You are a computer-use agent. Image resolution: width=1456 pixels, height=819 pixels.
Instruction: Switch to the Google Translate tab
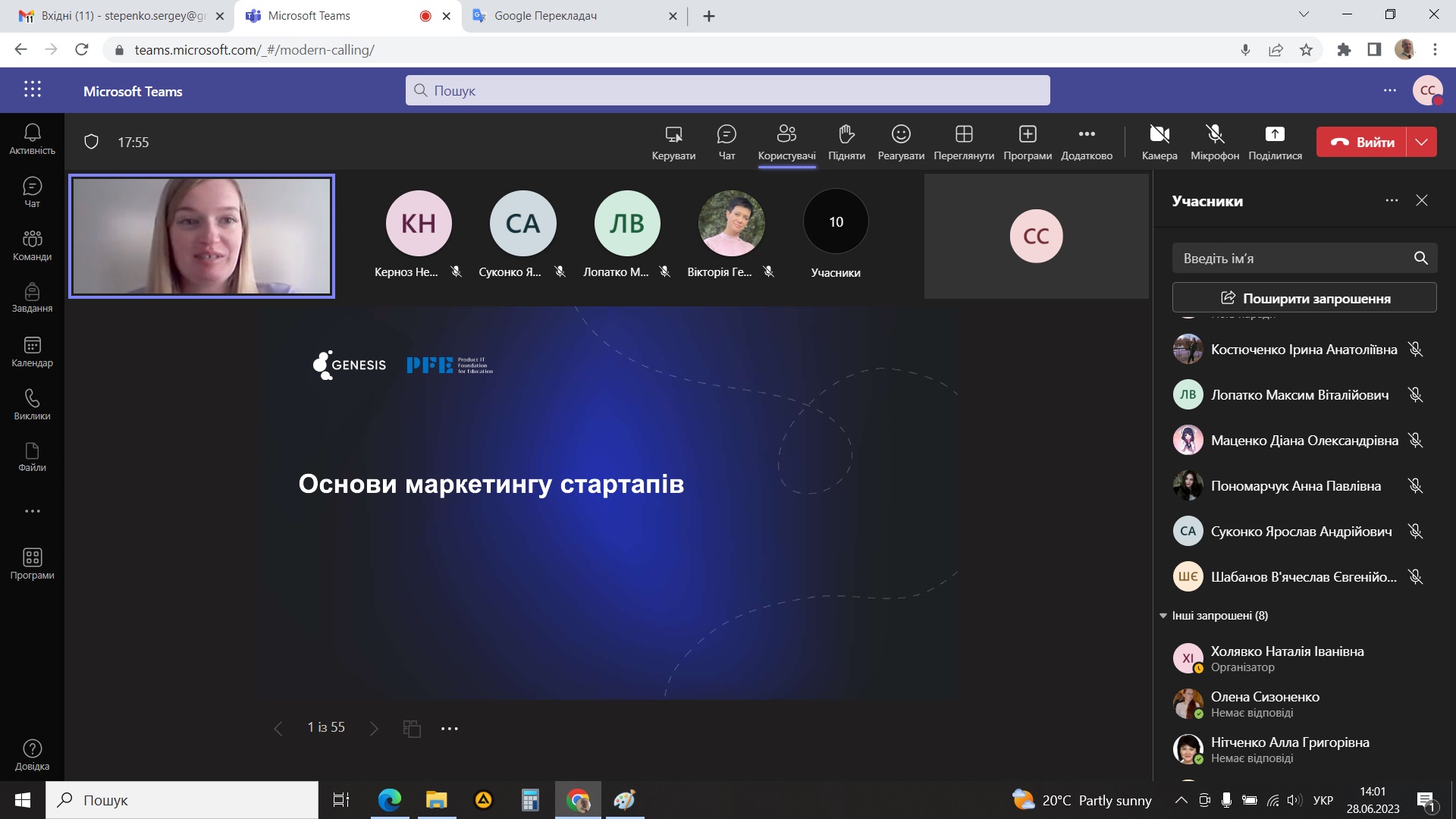point(544,16)
